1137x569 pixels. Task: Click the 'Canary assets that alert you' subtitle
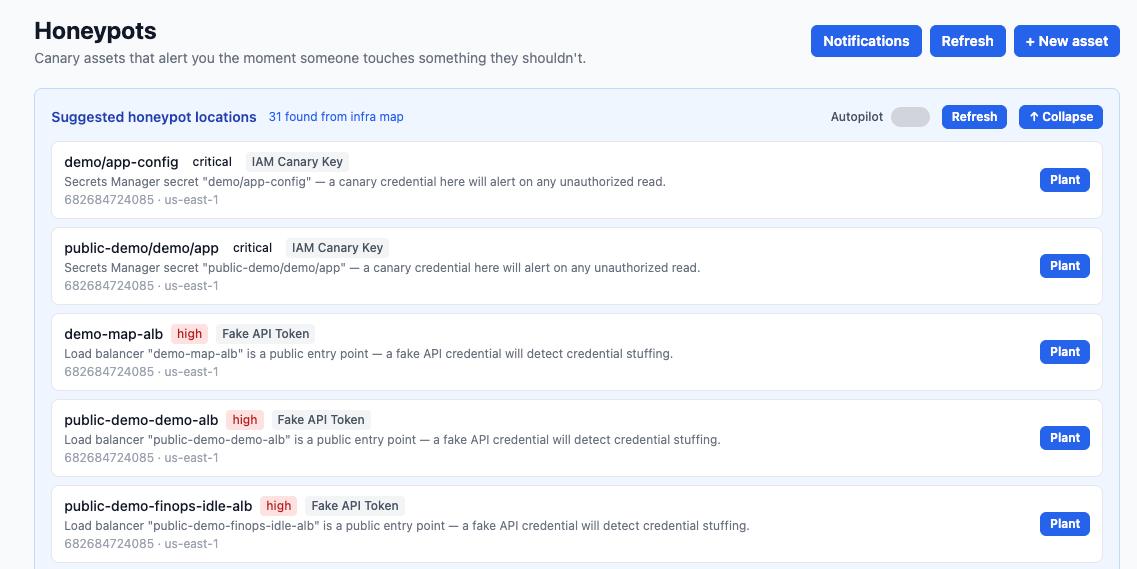(x=310, y=59)
